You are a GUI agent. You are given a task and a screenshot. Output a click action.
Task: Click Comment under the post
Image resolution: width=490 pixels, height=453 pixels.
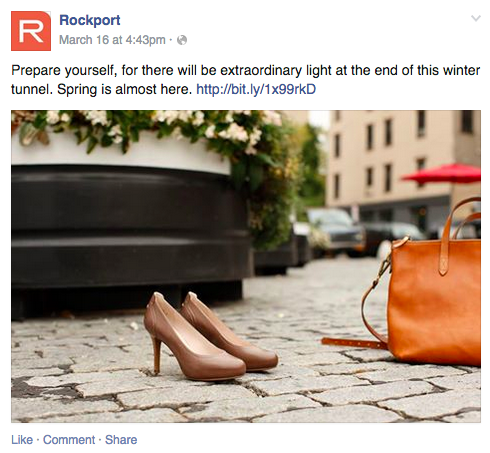tap(69, 440)
